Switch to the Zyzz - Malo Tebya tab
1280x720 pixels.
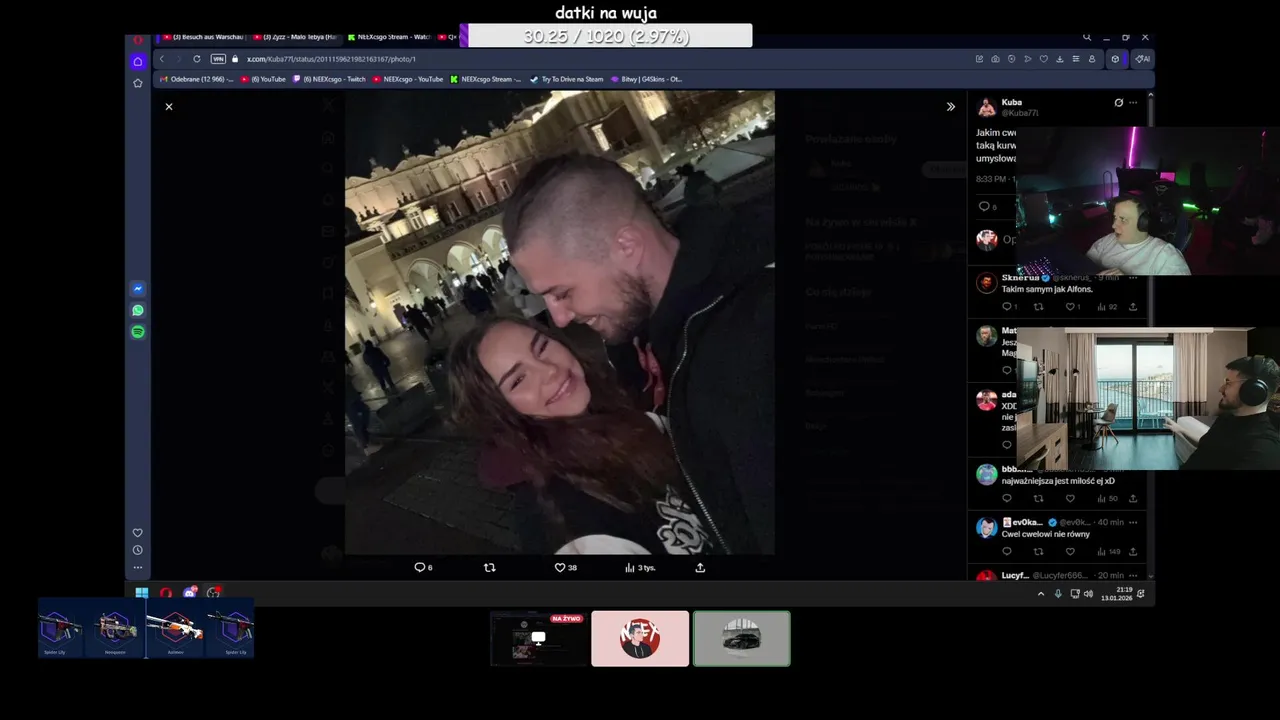tap(296, 37)
